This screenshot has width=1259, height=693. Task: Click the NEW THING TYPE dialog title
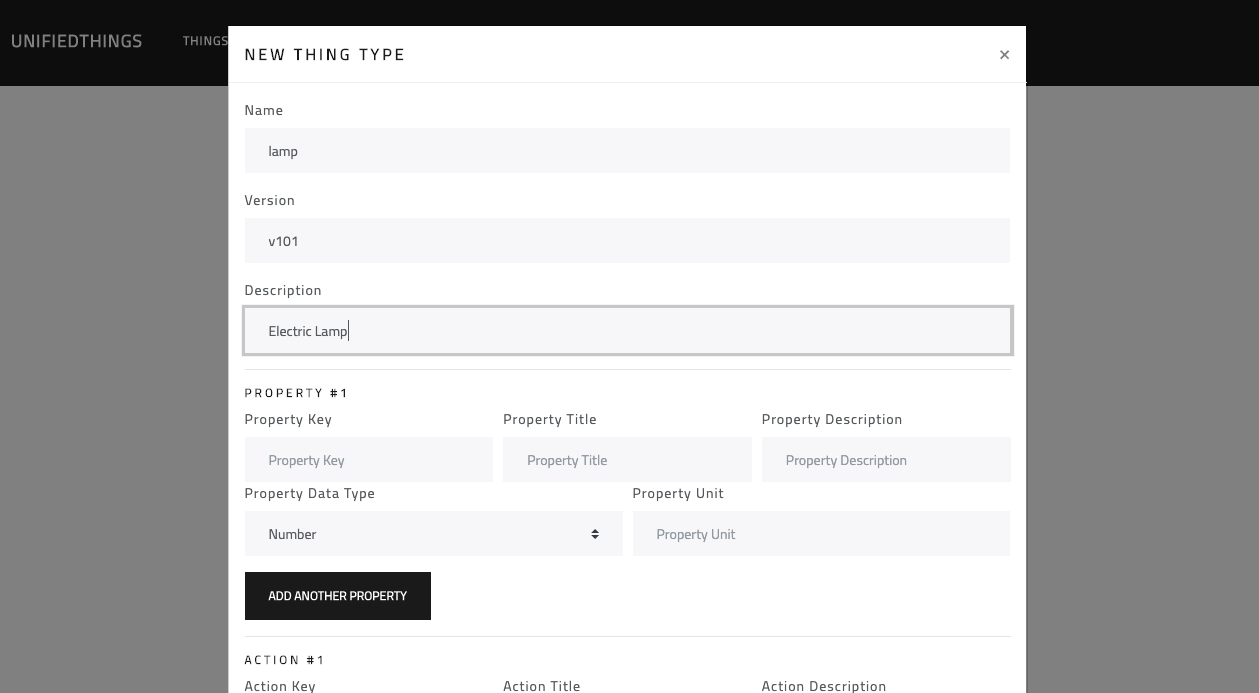tap(325, 55)
